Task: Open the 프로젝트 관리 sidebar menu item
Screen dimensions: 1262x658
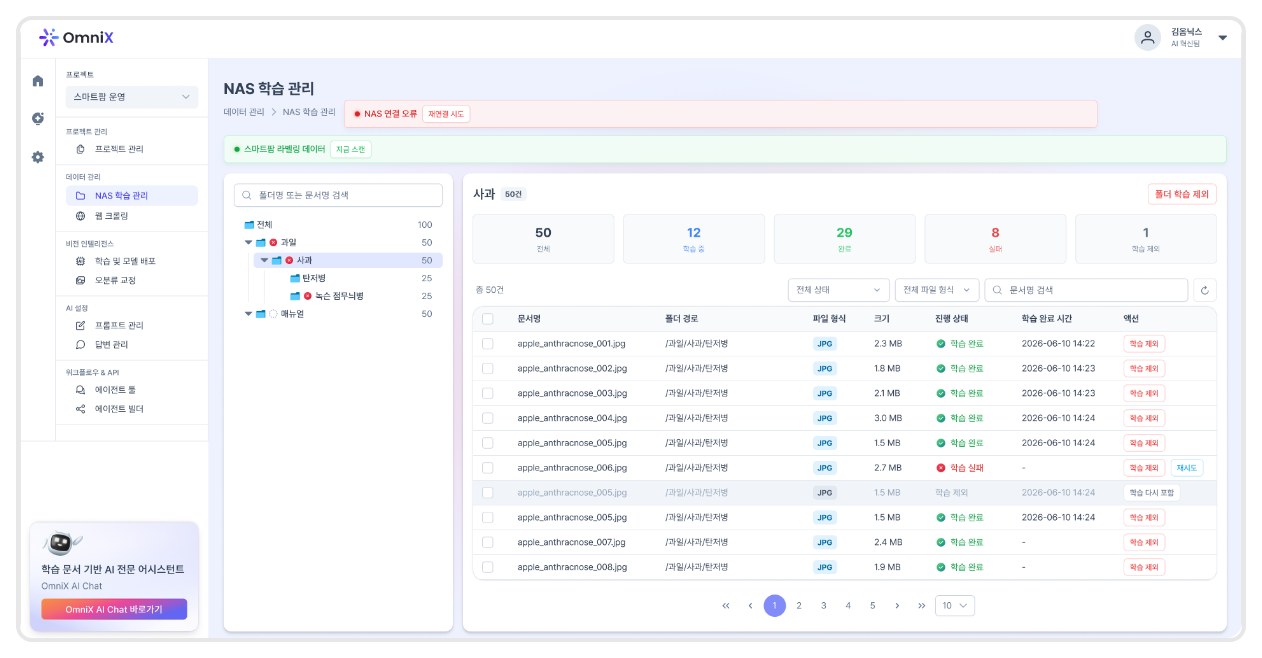Action: (x=119, y=149)
